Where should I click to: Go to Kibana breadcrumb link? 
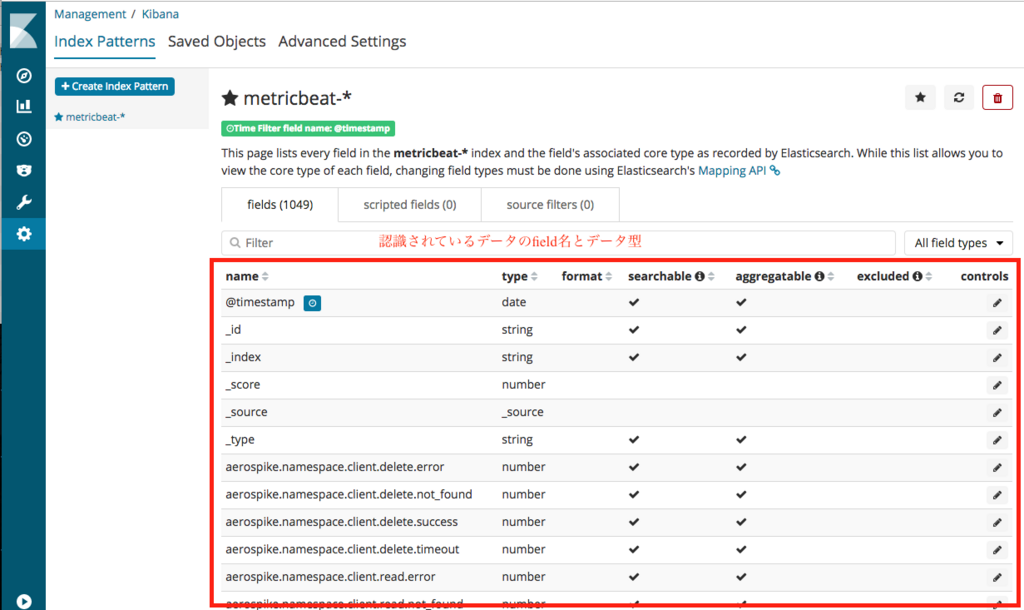coord(160,14)
